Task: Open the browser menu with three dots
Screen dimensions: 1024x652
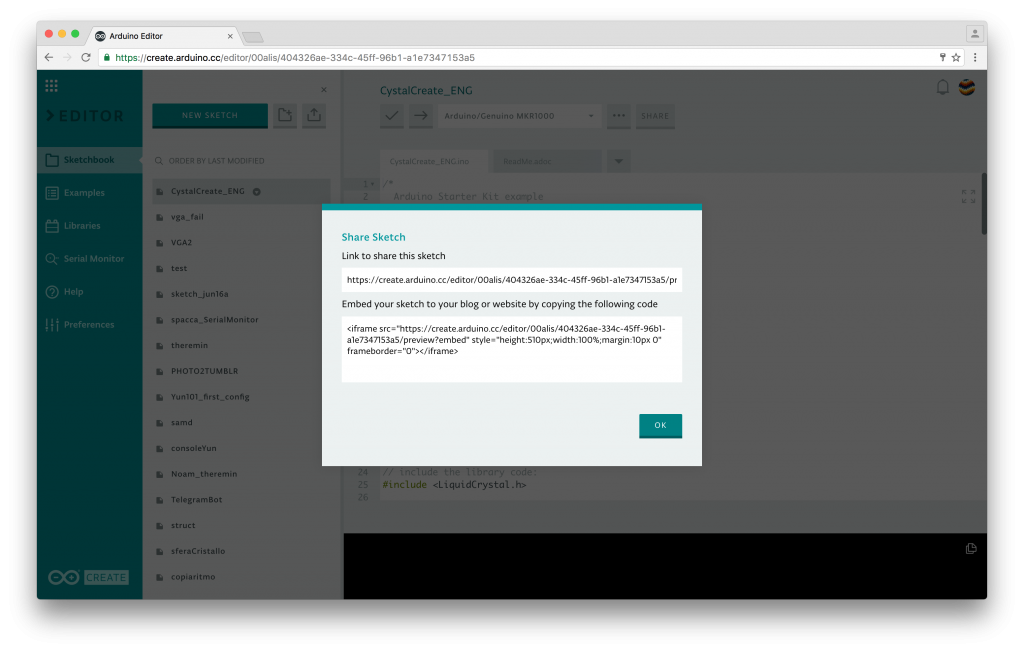Action: pos(975,57)
